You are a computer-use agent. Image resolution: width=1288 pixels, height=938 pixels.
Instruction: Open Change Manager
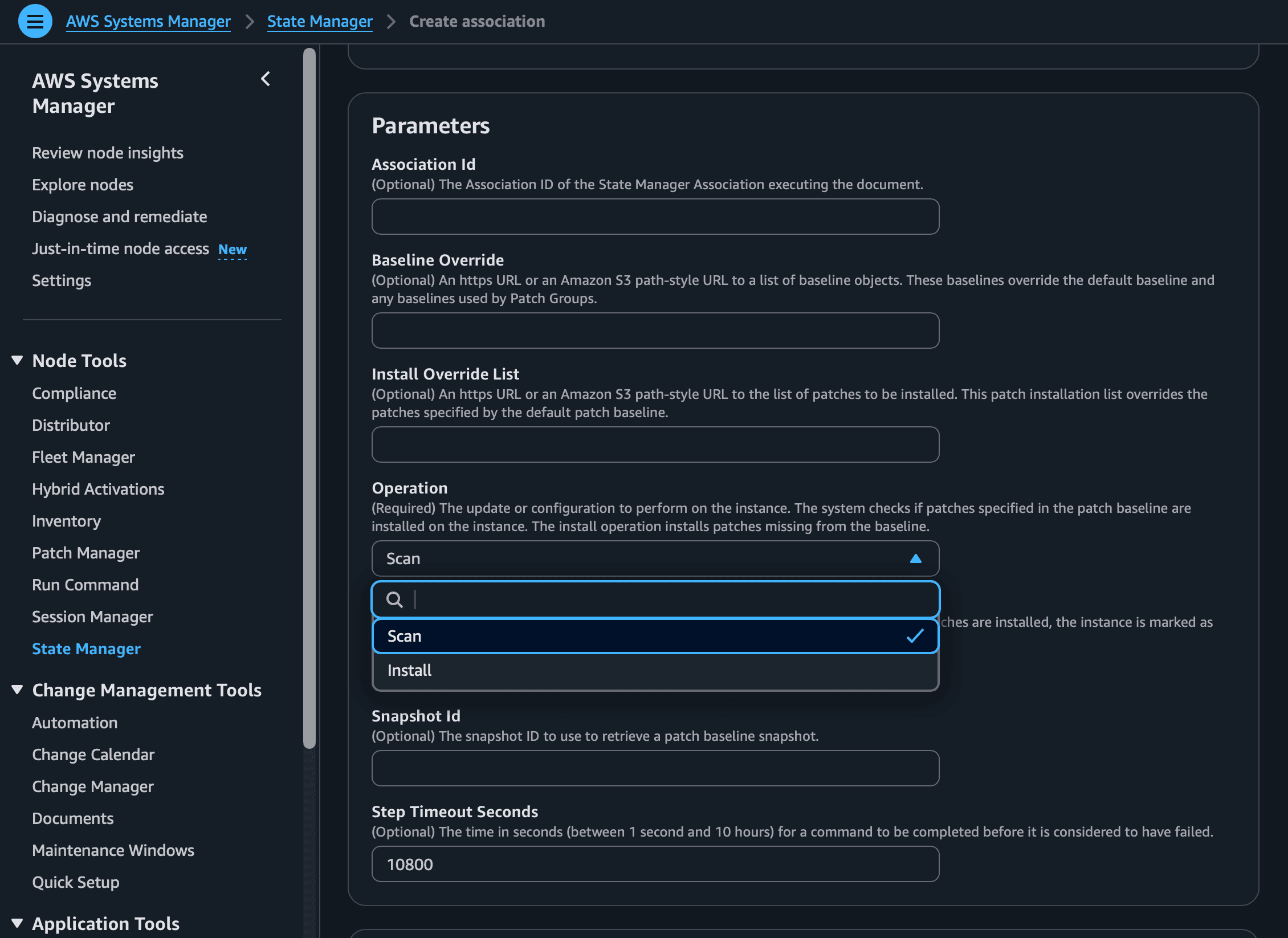(x=93, y=786)
